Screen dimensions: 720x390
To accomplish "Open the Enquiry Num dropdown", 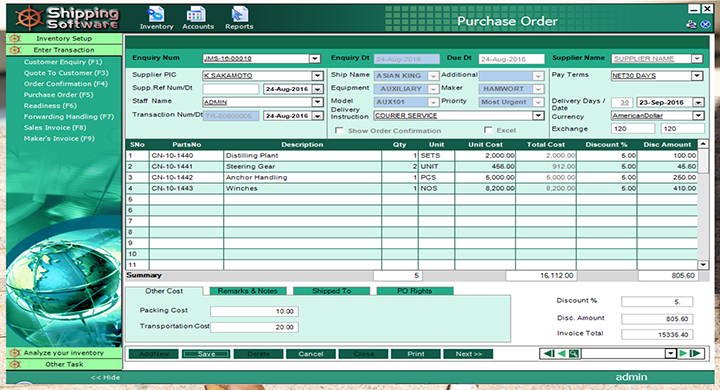I will tap(315, 59).
